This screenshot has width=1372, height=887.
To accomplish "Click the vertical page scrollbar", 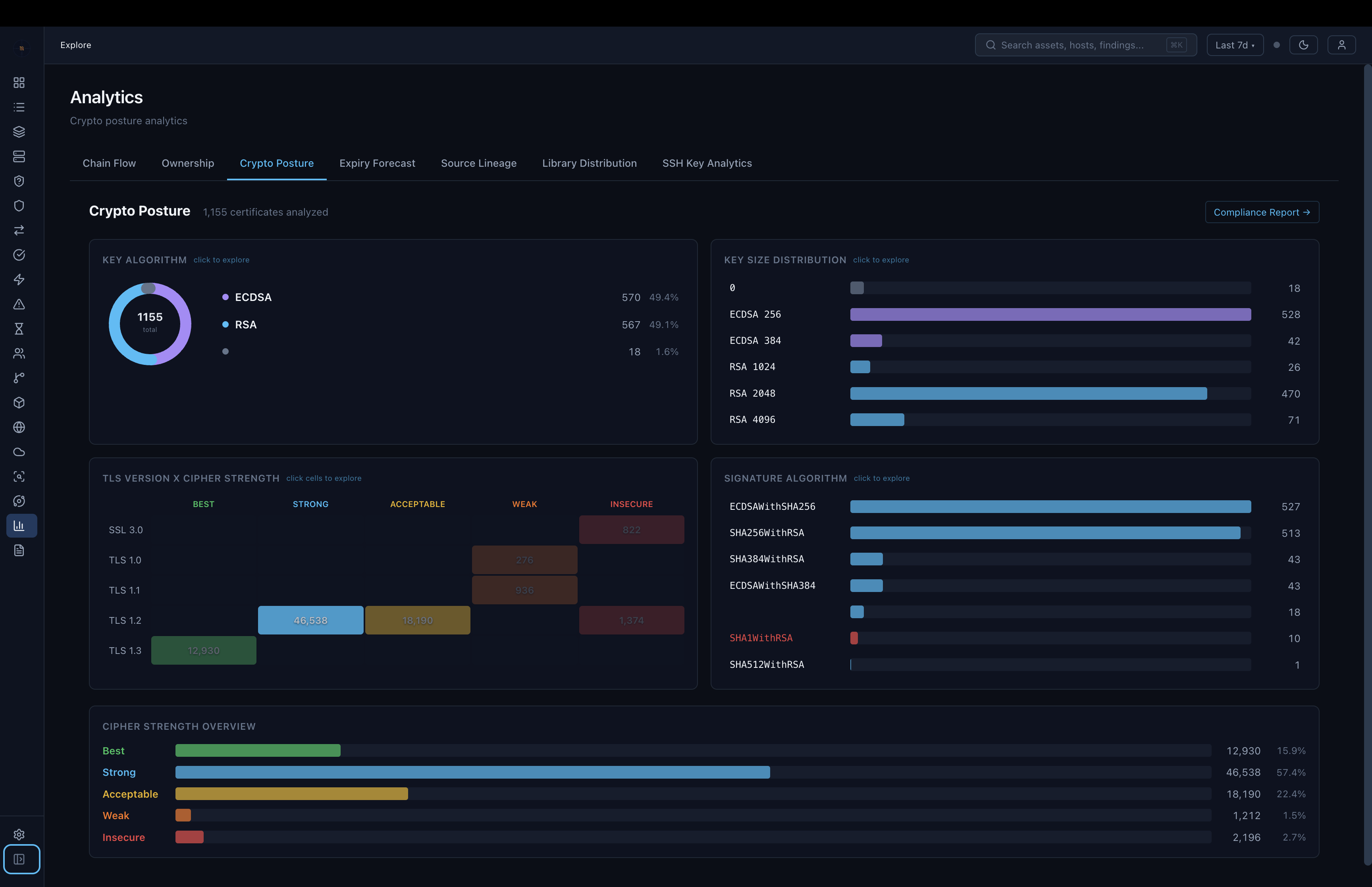I will click(1367, 465).
